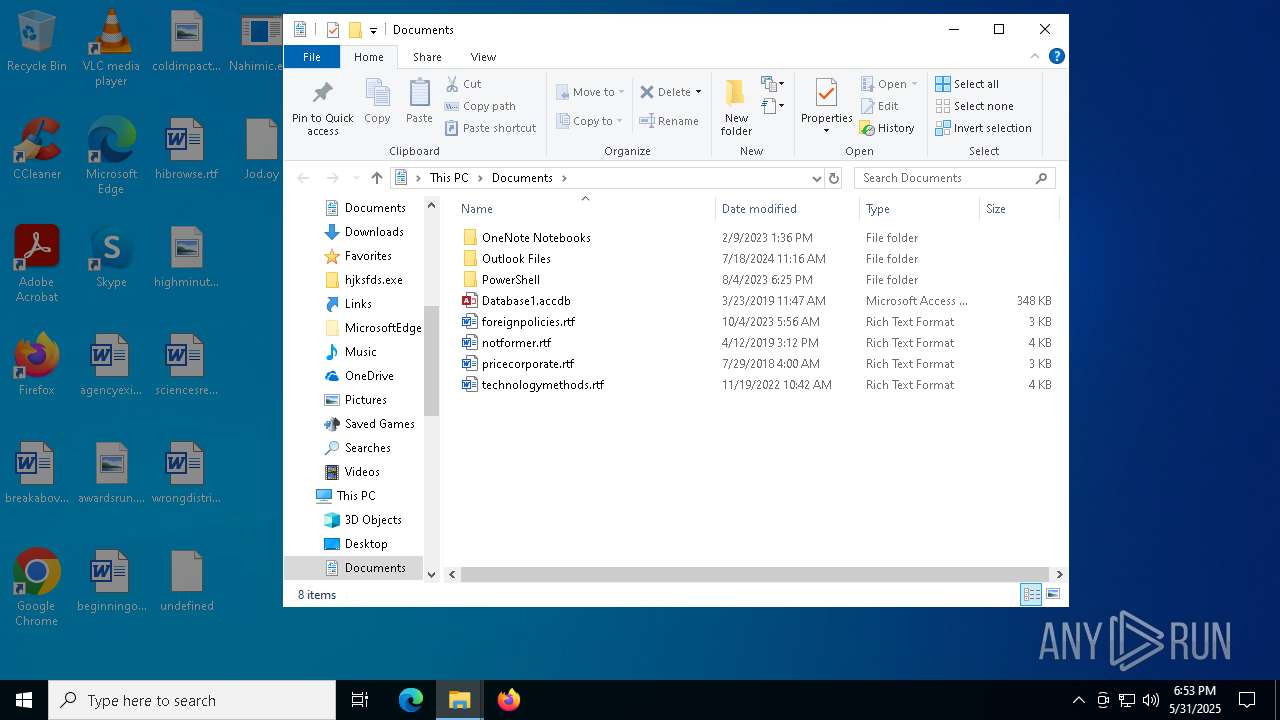Click the Rename ribbon button
The height and width of the screenshot is (720, 1280).
669,121
